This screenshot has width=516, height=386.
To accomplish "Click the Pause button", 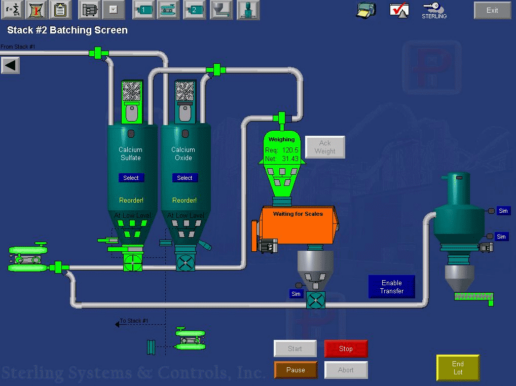I will pos(296,370).
